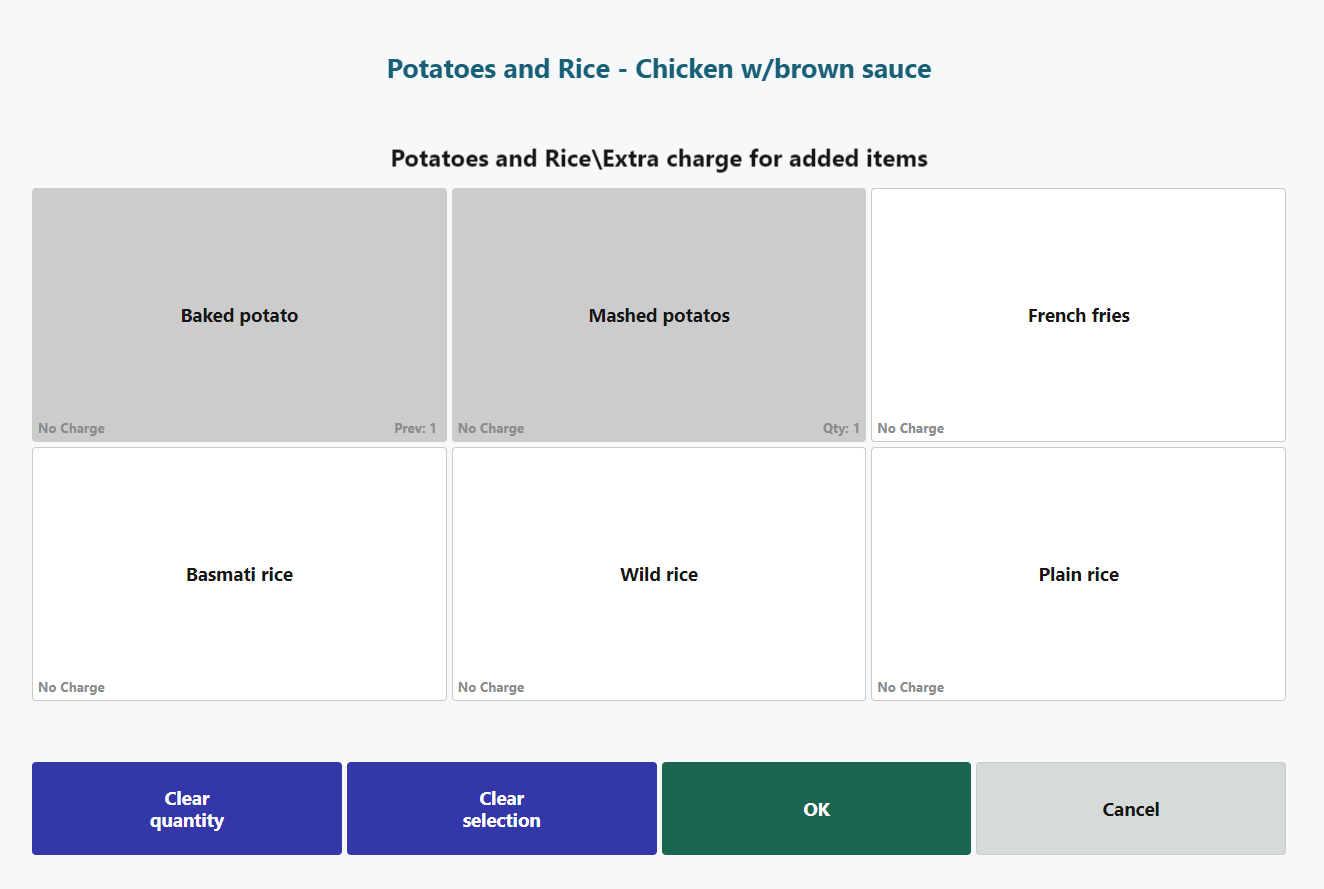Click 'No Charge' text under French fries
The image size is (1324, 889).
[x=910, y=429]
